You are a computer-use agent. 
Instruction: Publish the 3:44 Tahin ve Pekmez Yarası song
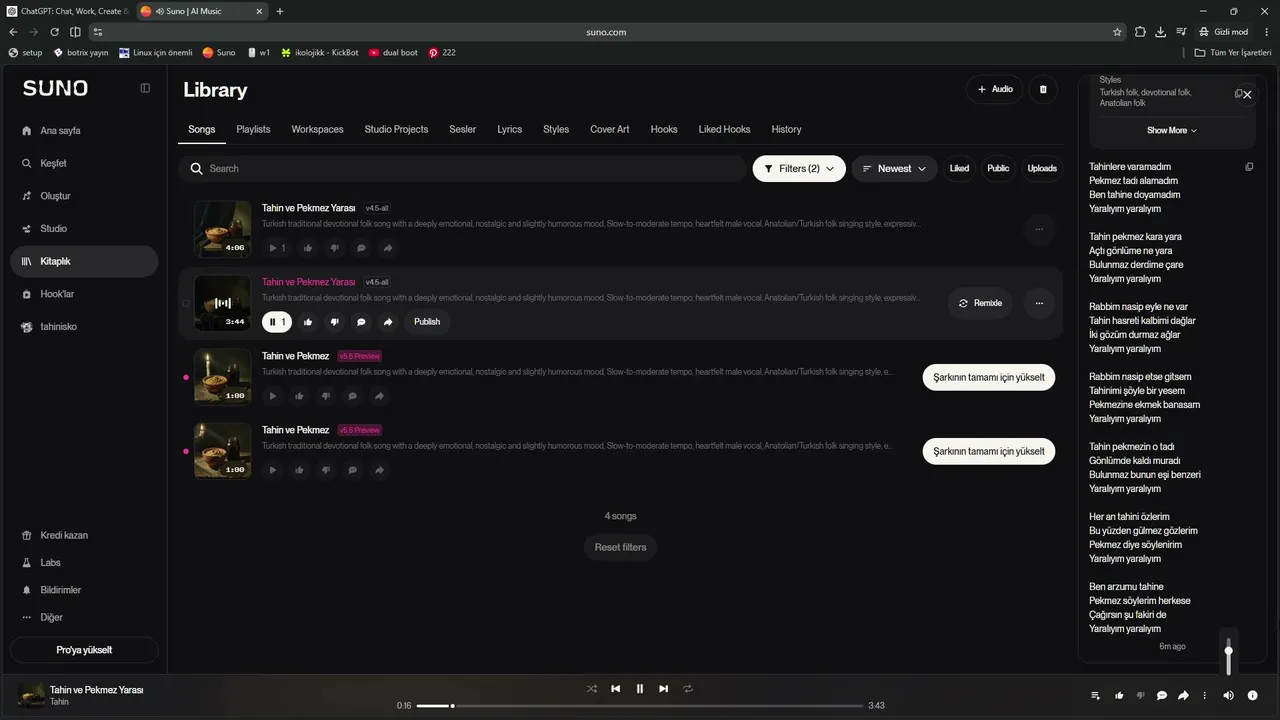[427, 322]
